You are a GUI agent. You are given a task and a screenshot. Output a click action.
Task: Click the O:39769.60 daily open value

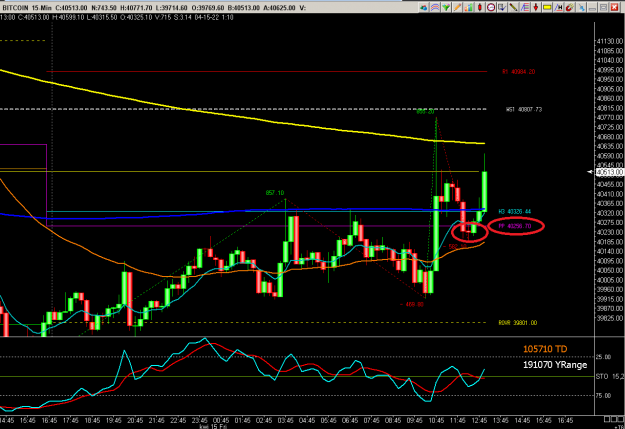pyautogui.click(x=207, y=8)
